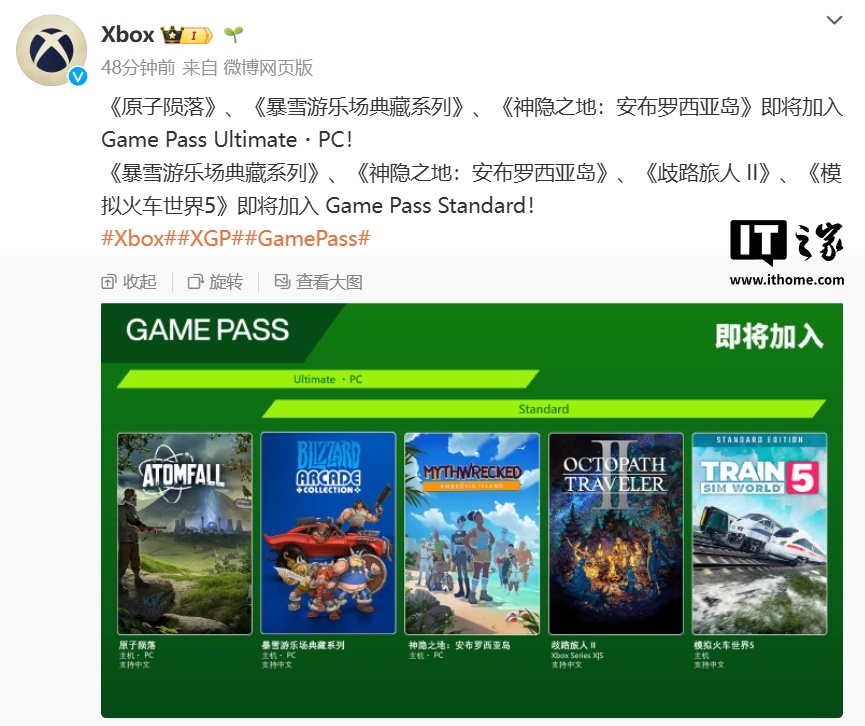Expand the post options chevron
The height and width of the screenshot is (726, 865).
[x=834, y=20]
